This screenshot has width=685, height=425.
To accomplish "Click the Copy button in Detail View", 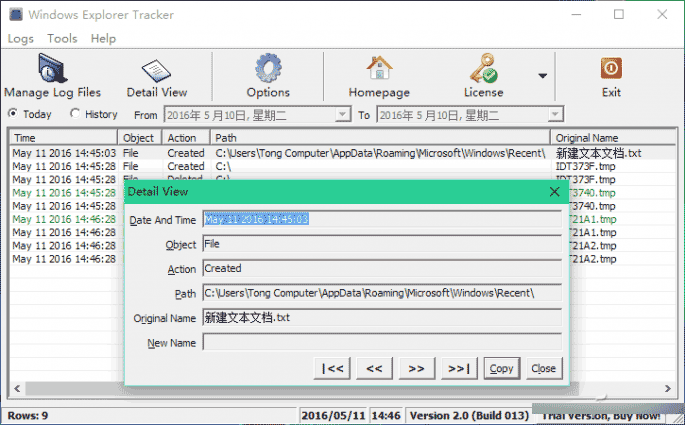I will (502, 368).
